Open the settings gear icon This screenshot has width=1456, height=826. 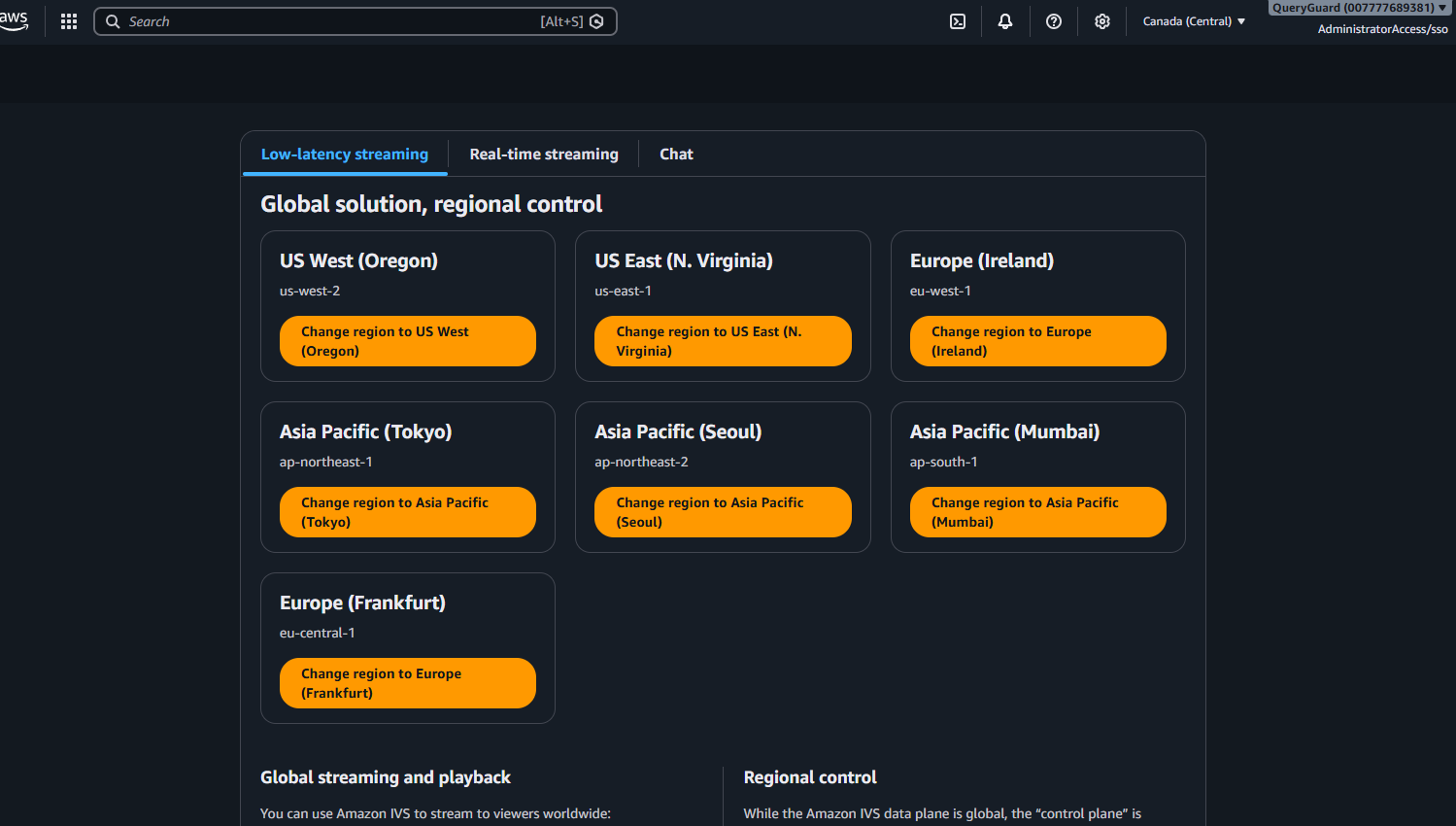coord(1102,21)
